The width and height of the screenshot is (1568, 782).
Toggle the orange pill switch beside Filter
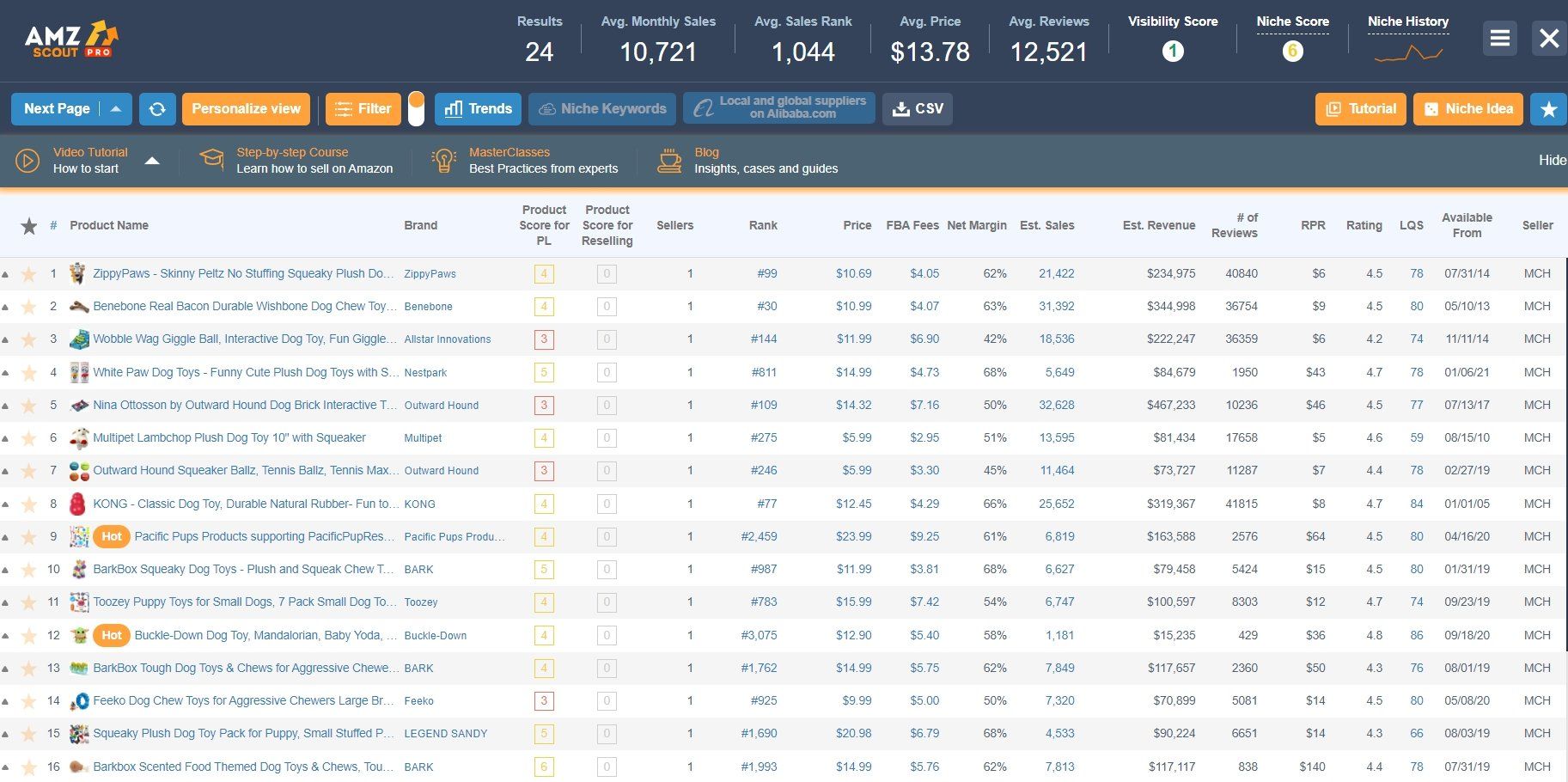pos(416,109)
